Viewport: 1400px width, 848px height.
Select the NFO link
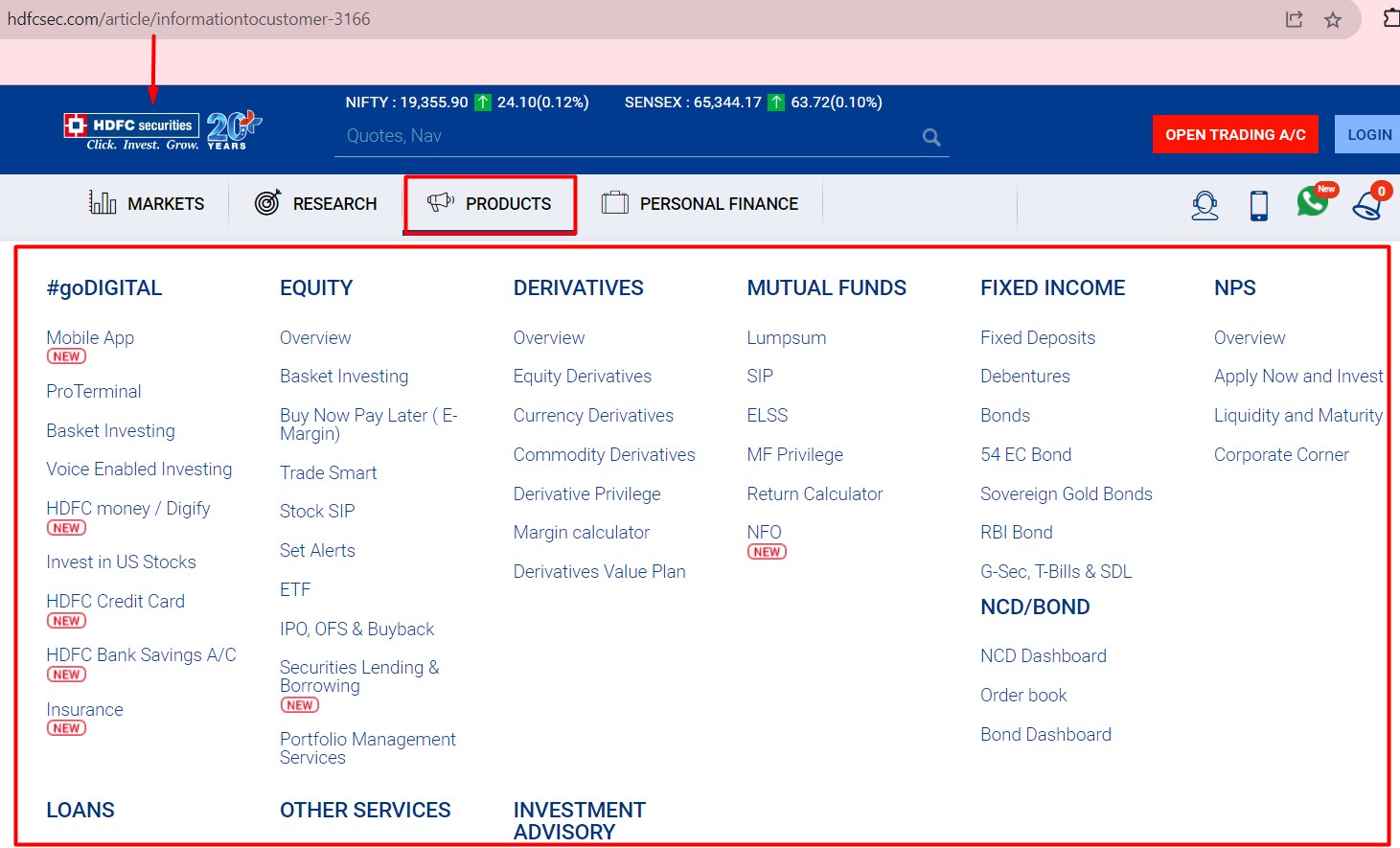[764, 533]
